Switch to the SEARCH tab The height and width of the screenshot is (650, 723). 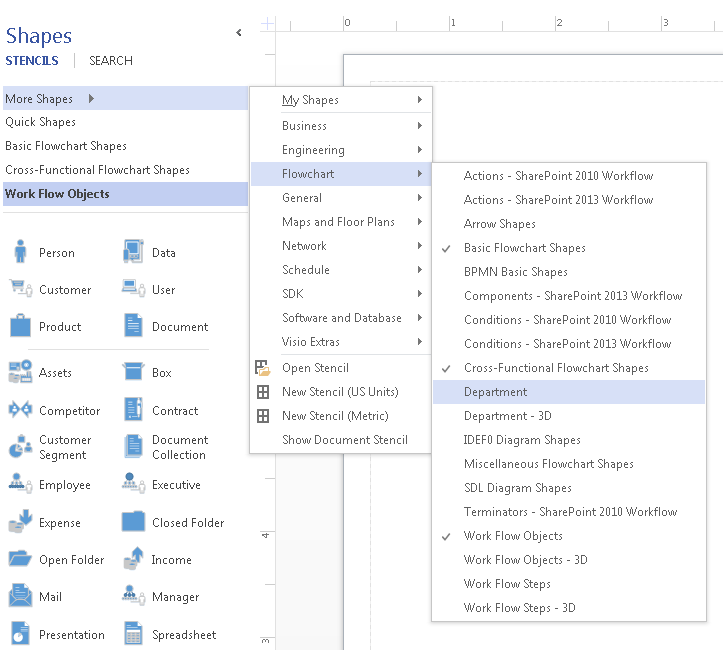coord(110,61)
